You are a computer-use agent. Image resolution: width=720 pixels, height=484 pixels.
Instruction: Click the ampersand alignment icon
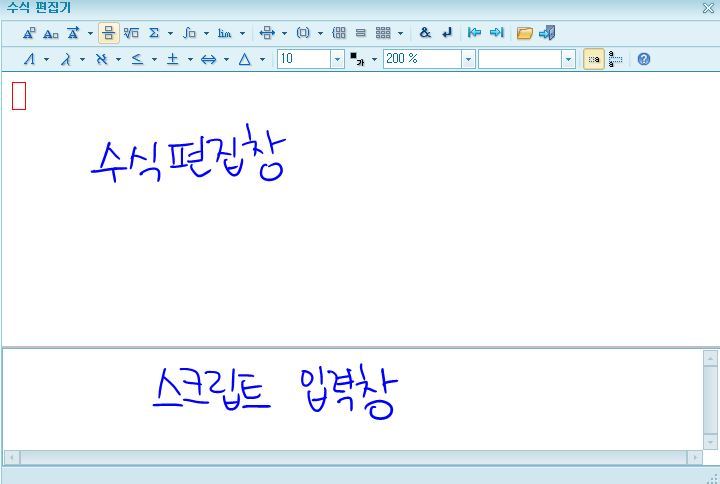[425, 33]
